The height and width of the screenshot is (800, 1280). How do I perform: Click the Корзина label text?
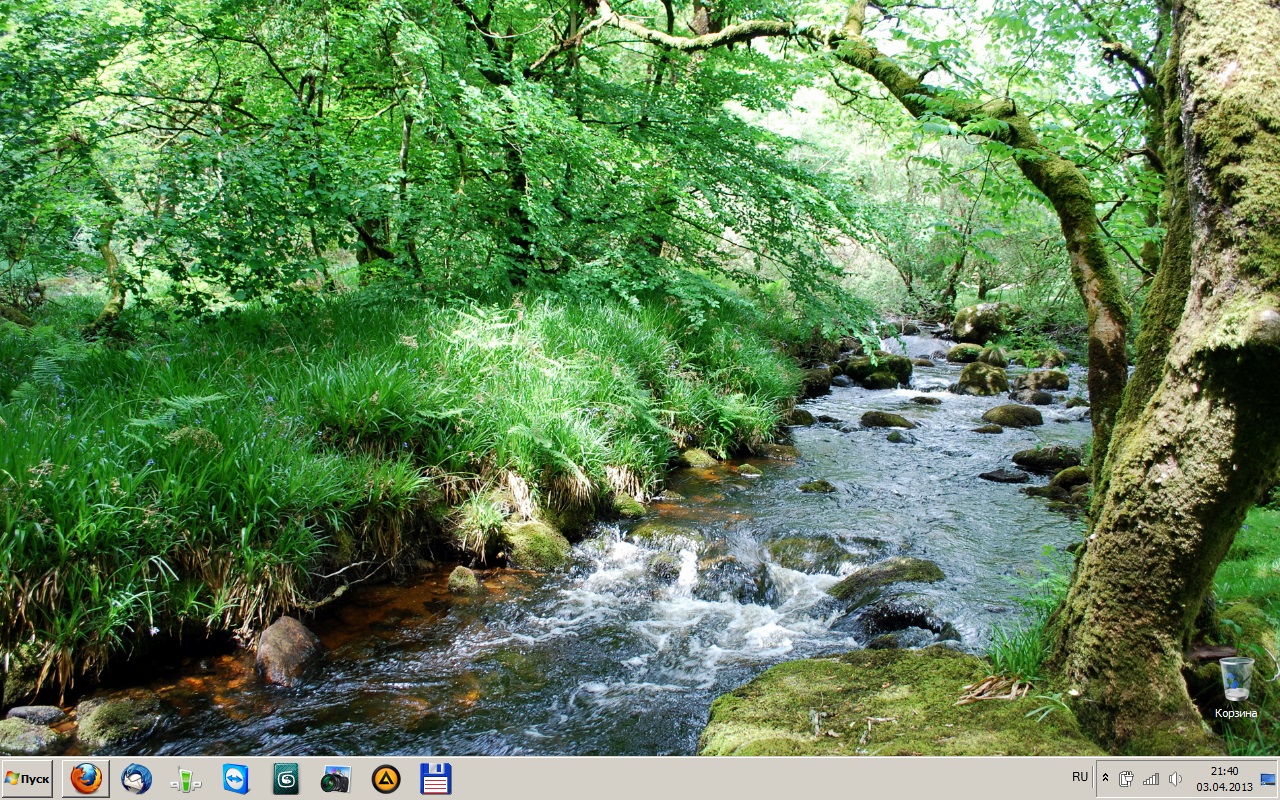1236,713
